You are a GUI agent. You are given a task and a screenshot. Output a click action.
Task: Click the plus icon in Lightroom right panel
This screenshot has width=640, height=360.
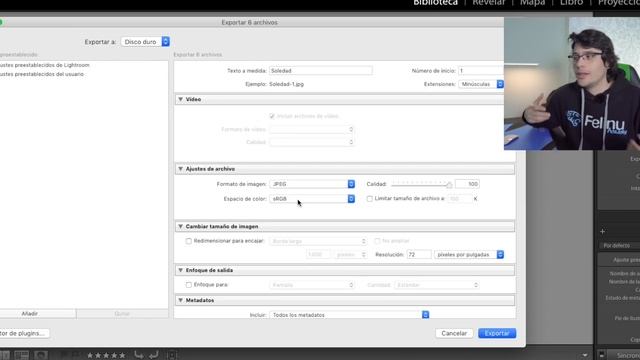pos(602,231)
